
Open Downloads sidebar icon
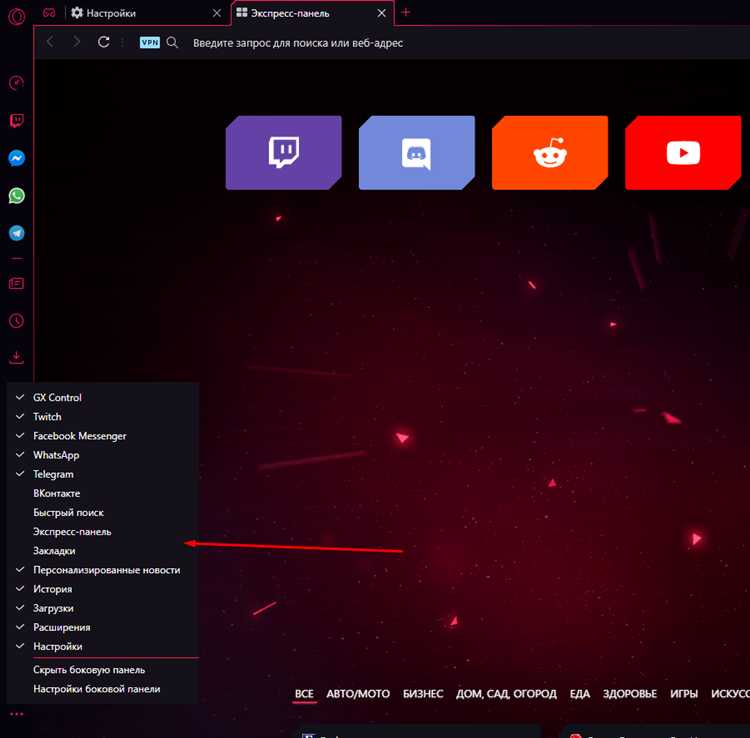click(x=16, y=357)
